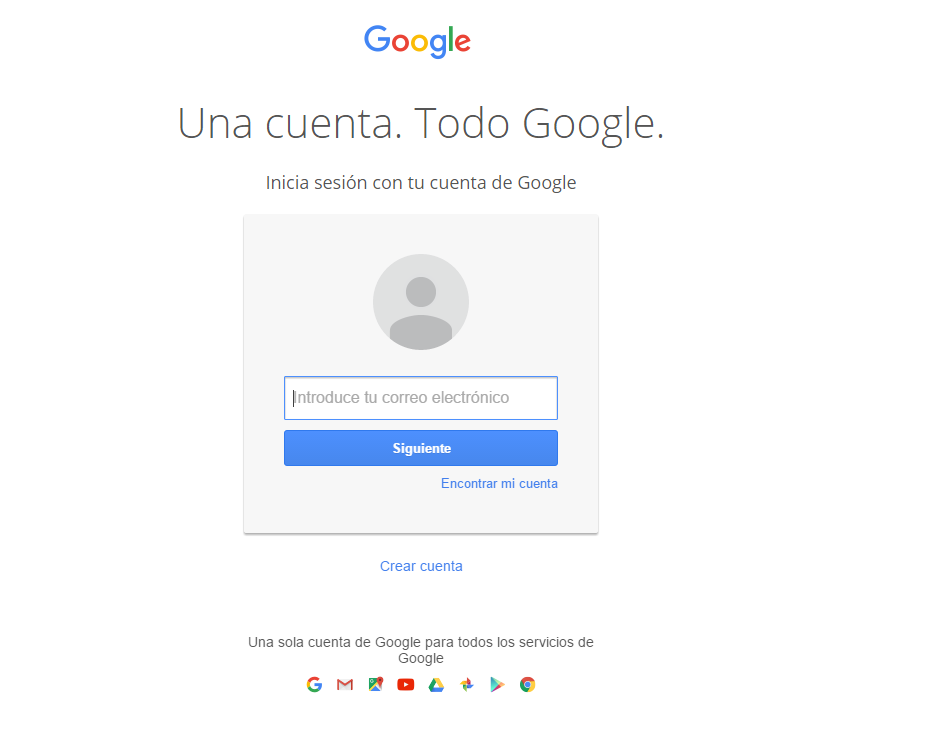
Task: Open the 'Encontrar mi cuenta' link
Action: tap(500, 484)
